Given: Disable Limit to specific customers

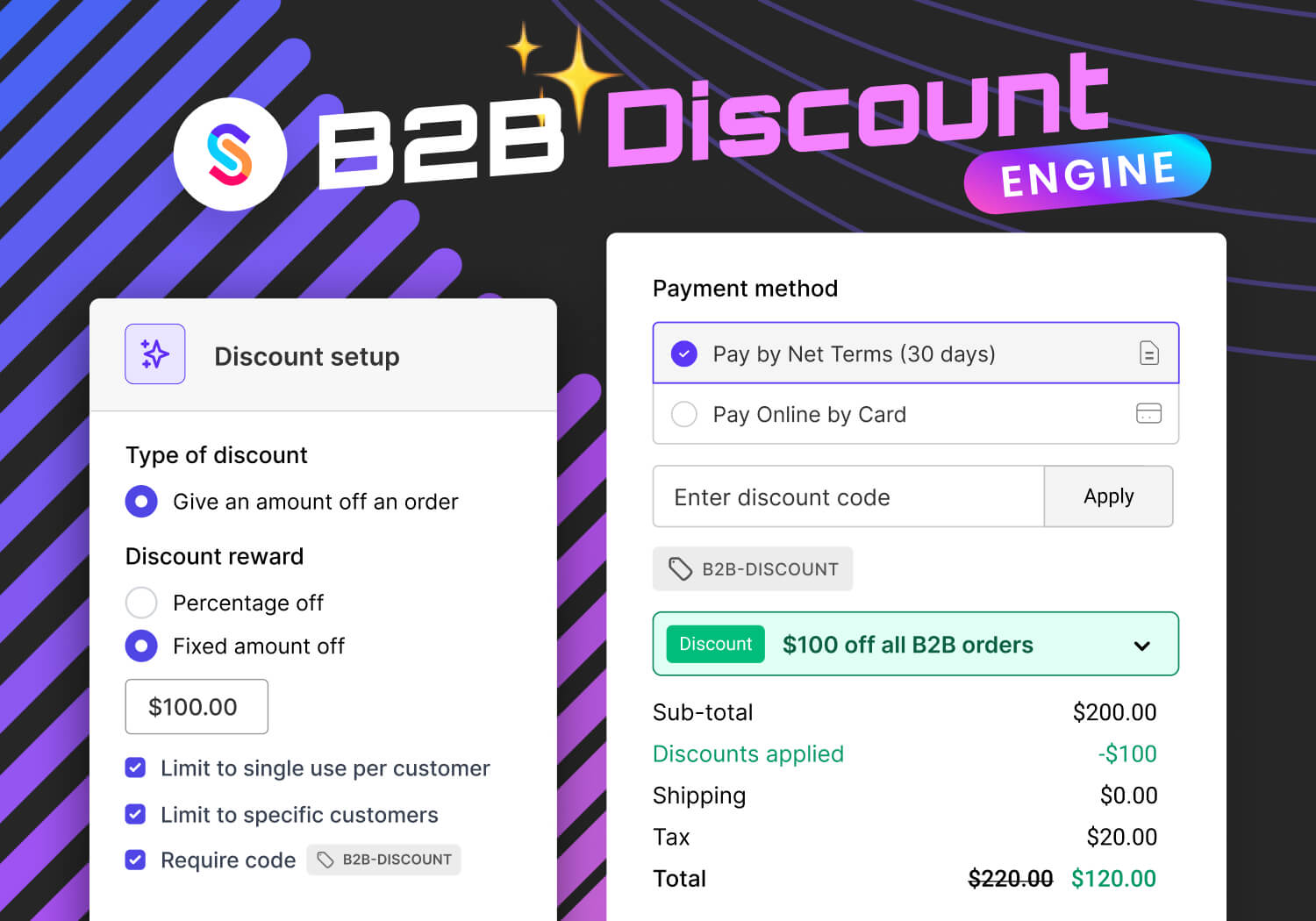Looking at the screenshot, I should (x=136, y=814).
